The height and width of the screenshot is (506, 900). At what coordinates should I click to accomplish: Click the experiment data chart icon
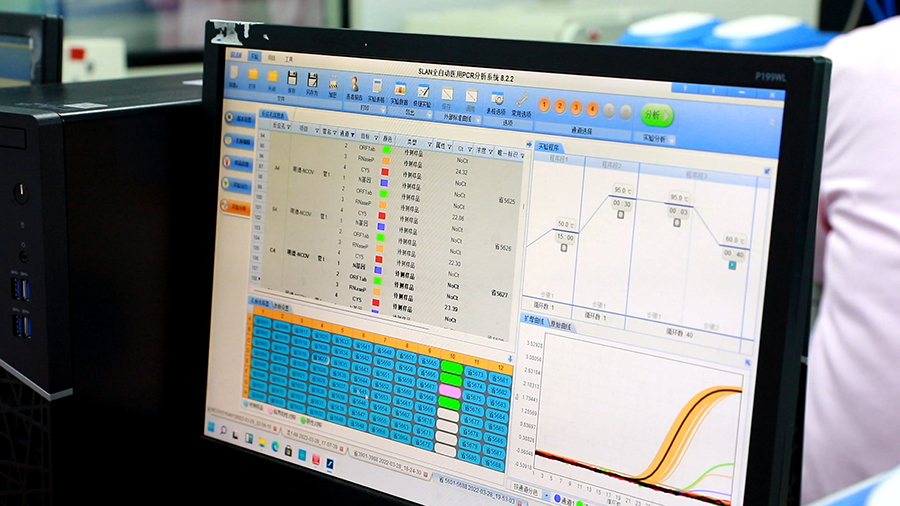point(399,88)
